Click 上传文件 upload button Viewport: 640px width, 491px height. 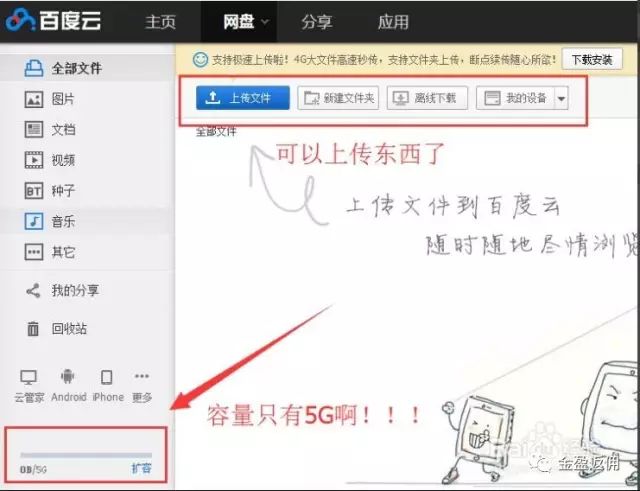click(243, 98)
